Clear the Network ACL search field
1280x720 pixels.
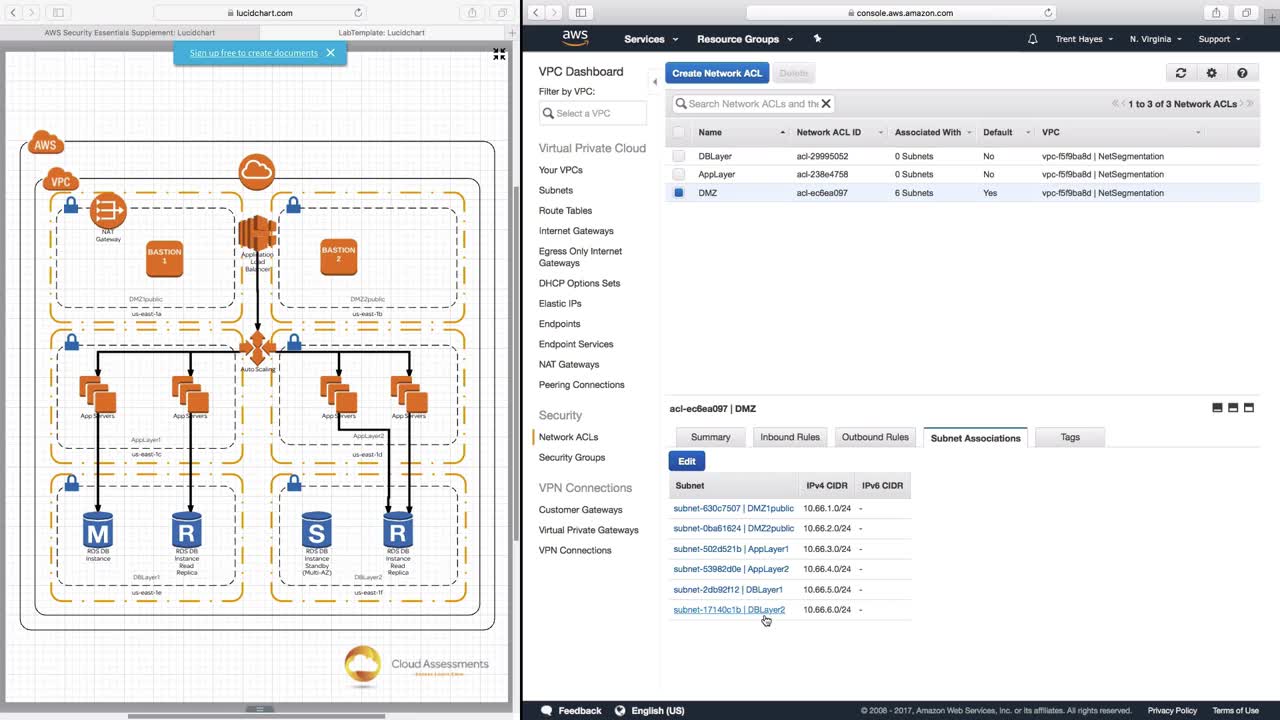tap(826, 104)
